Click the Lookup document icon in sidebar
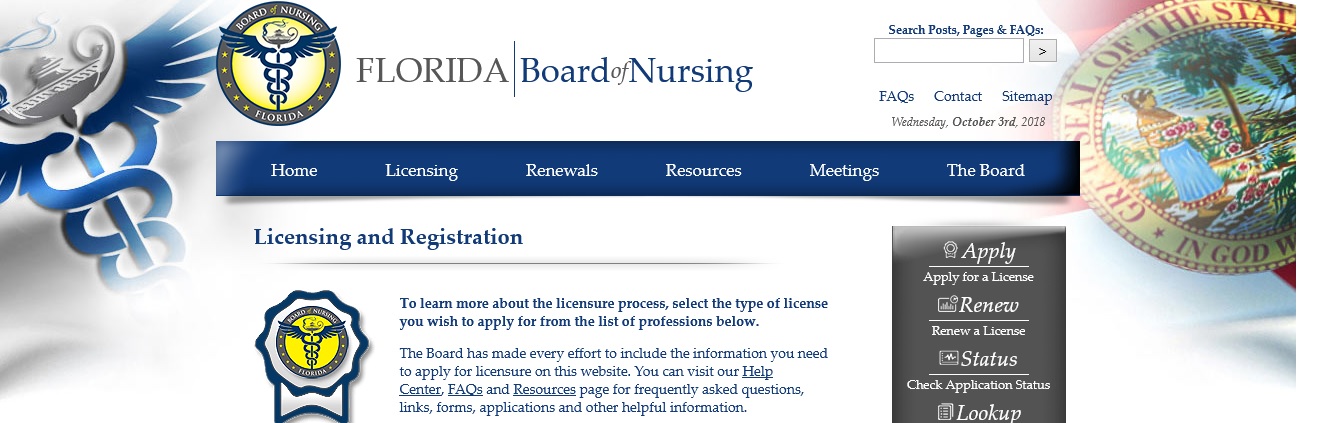1338x423 pixels. point(945,411)
